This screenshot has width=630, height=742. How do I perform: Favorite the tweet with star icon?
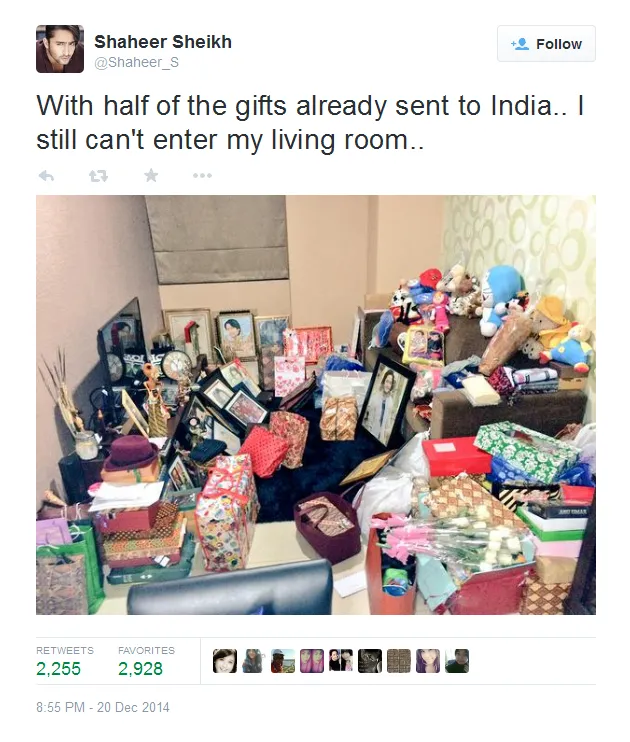coord(151,176)
